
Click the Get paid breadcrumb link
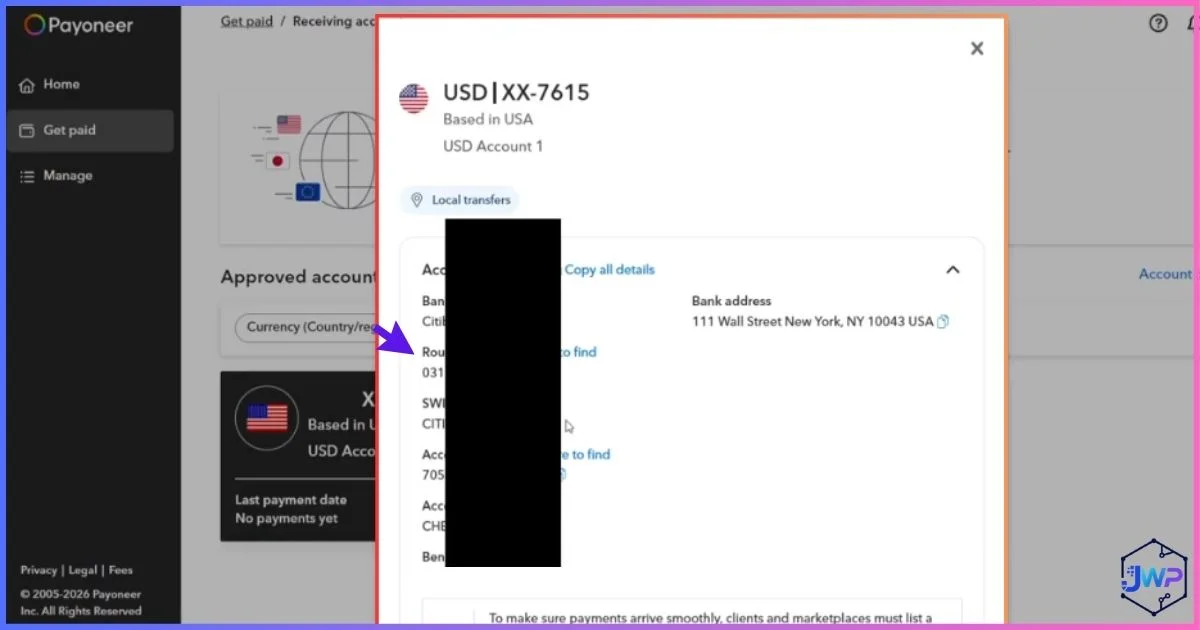coord(247,21)
